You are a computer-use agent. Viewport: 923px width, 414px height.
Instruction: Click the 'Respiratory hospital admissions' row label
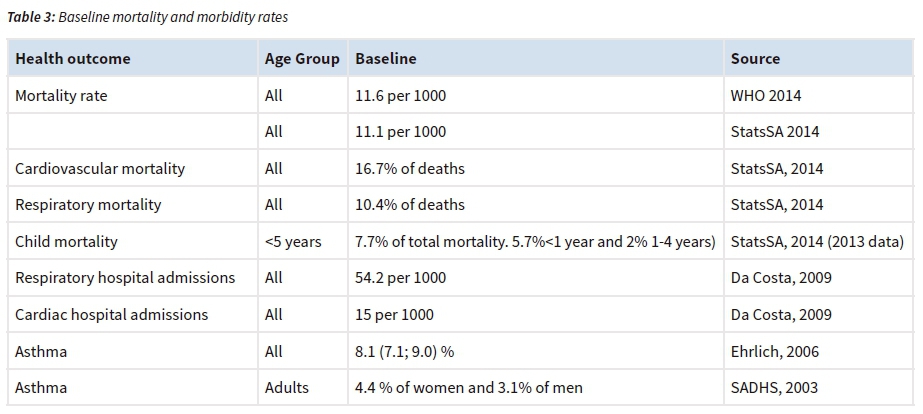125,278
